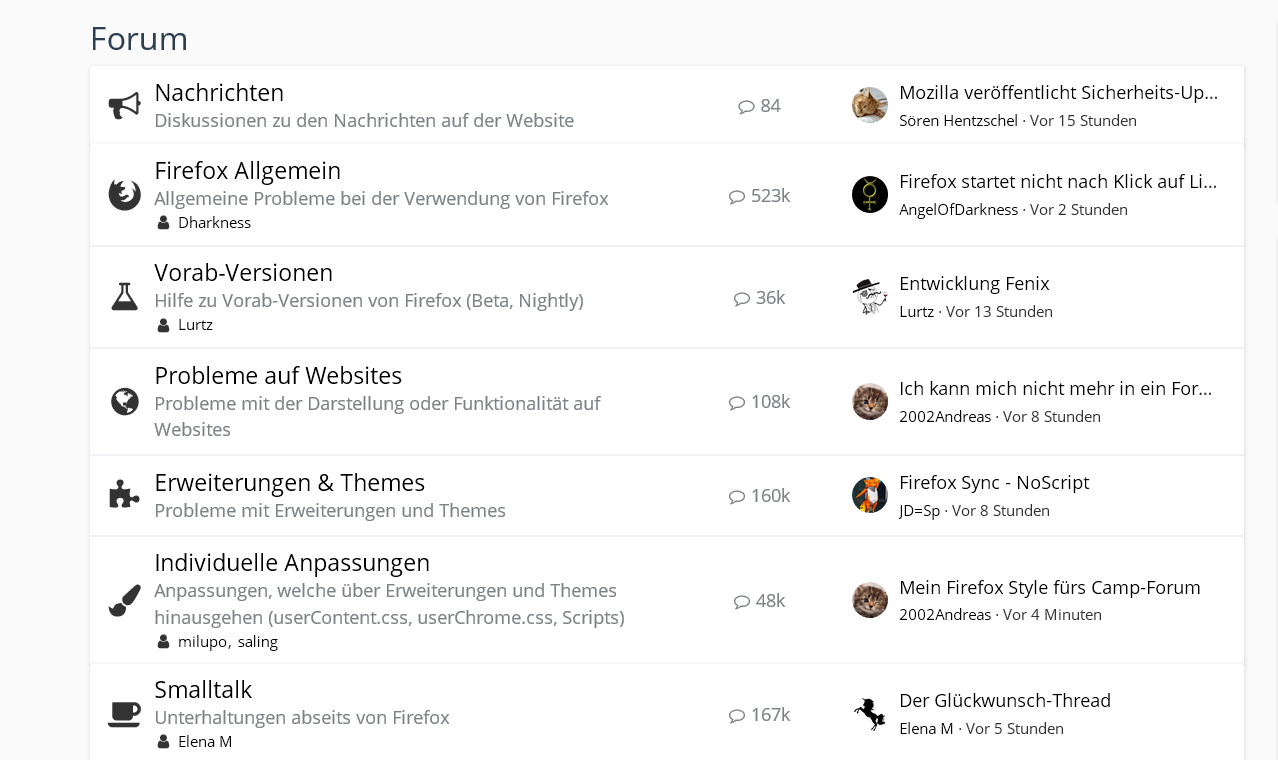Viewport: 1278px width, 760px height.
Task: Open moderator saling's profile
Action: [258, 642]
